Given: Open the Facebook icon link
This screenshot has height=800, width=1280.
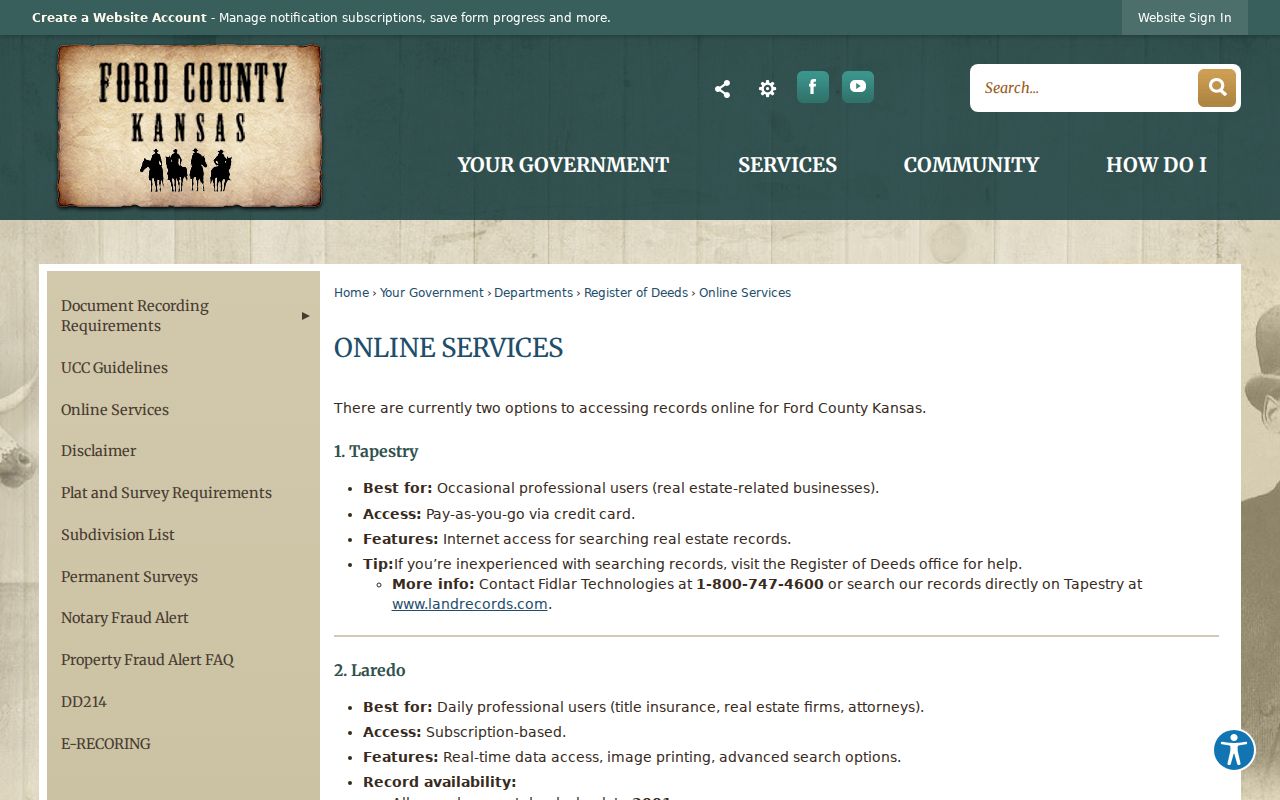Looking at the screenshot, I should tap(813, 87).
